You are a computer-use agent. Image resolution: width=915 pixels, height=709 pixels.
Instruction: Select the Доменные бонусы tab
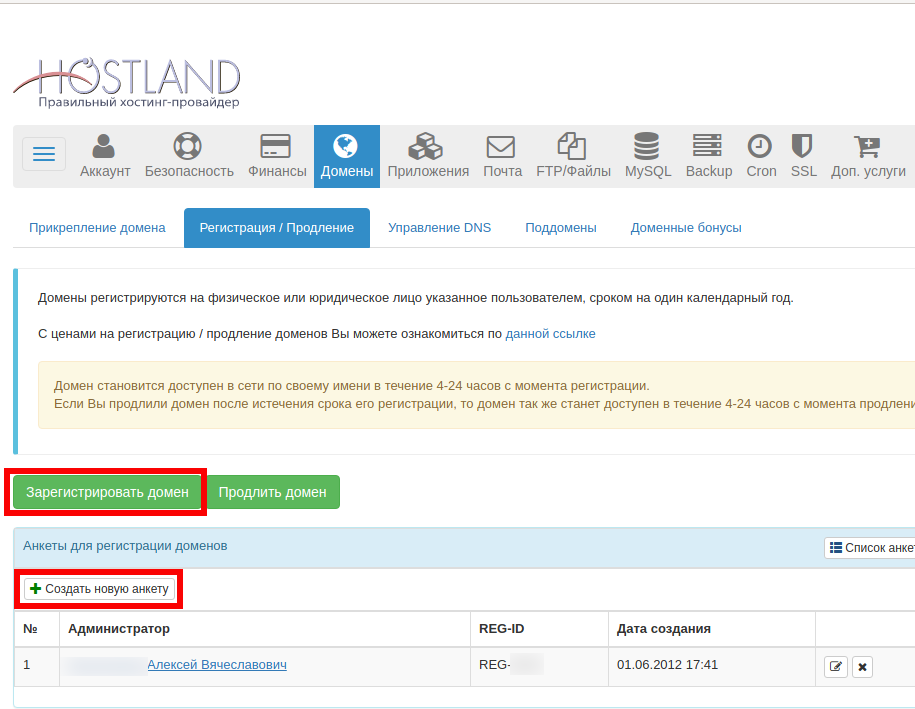point(686,228)
